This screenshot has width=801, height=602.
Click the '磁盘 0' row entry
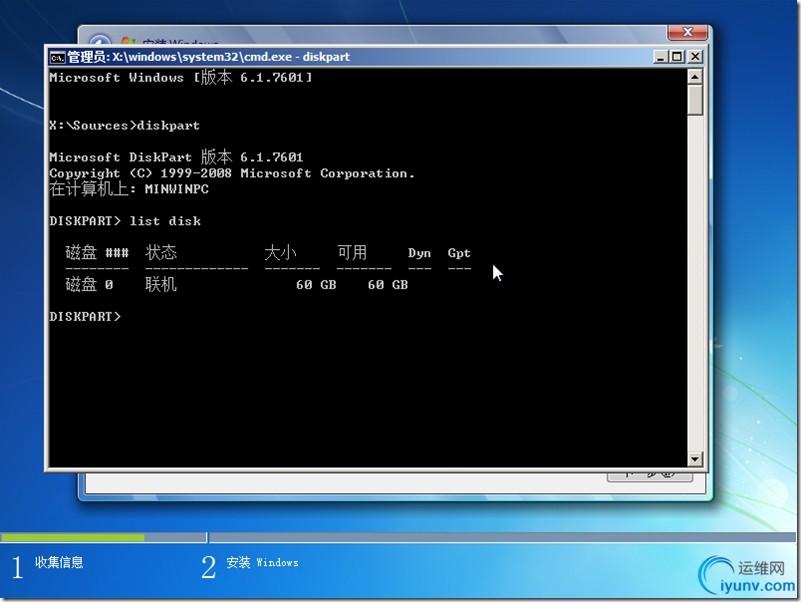89,284
